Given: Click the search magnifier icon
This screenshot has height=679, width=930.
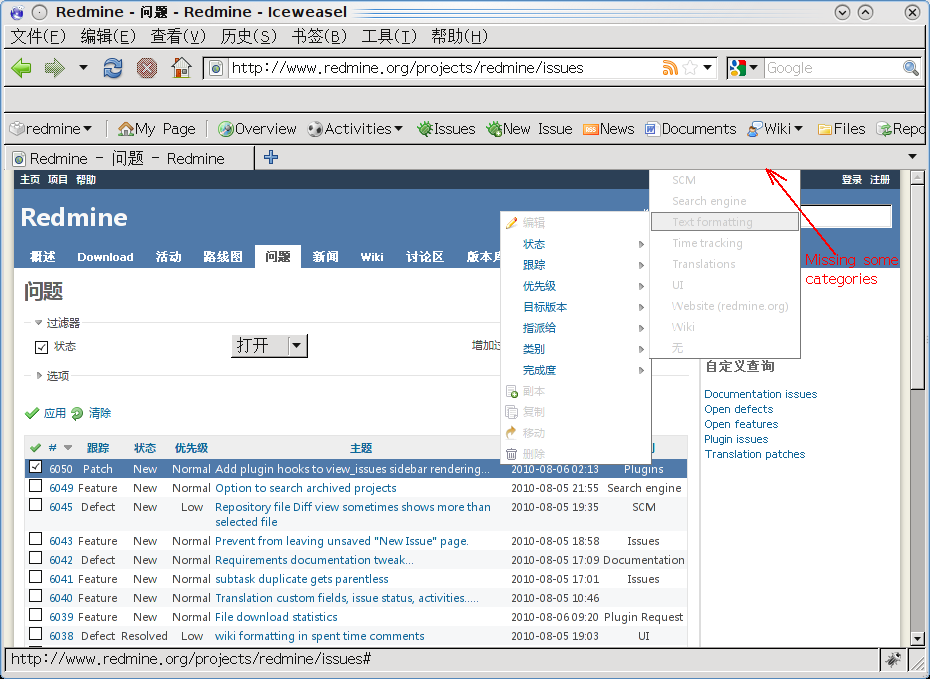Looking at the screenshot, I should click(910, 68).
